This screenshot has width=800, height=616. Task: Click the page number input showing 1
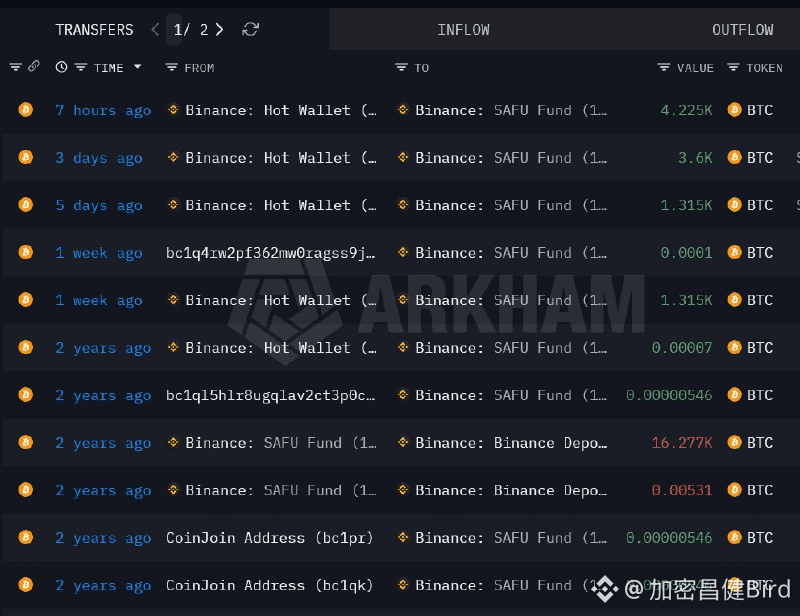tap(174, 30)
